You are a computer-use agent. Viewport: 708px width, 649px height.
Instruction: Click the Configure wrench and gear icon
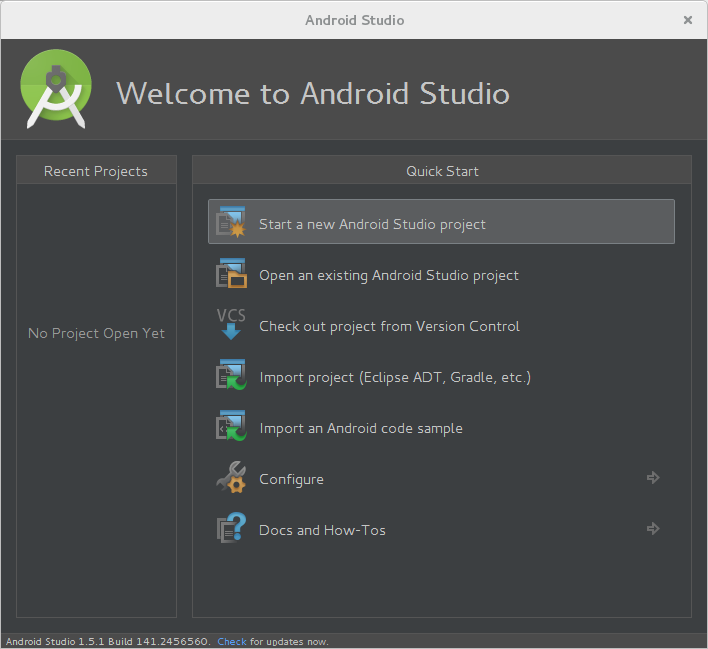[231, 477]
